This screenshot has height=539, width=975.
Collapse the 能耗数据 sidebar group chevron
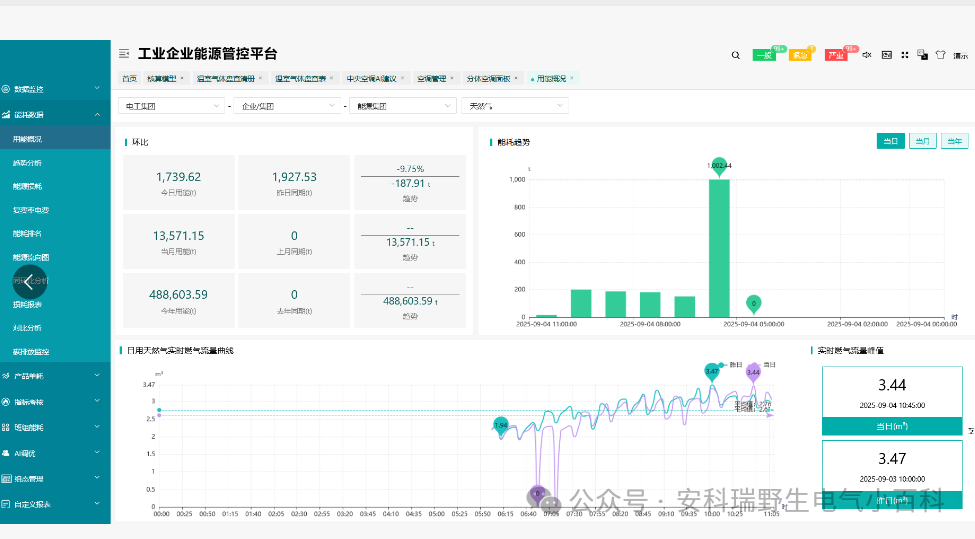97,114
